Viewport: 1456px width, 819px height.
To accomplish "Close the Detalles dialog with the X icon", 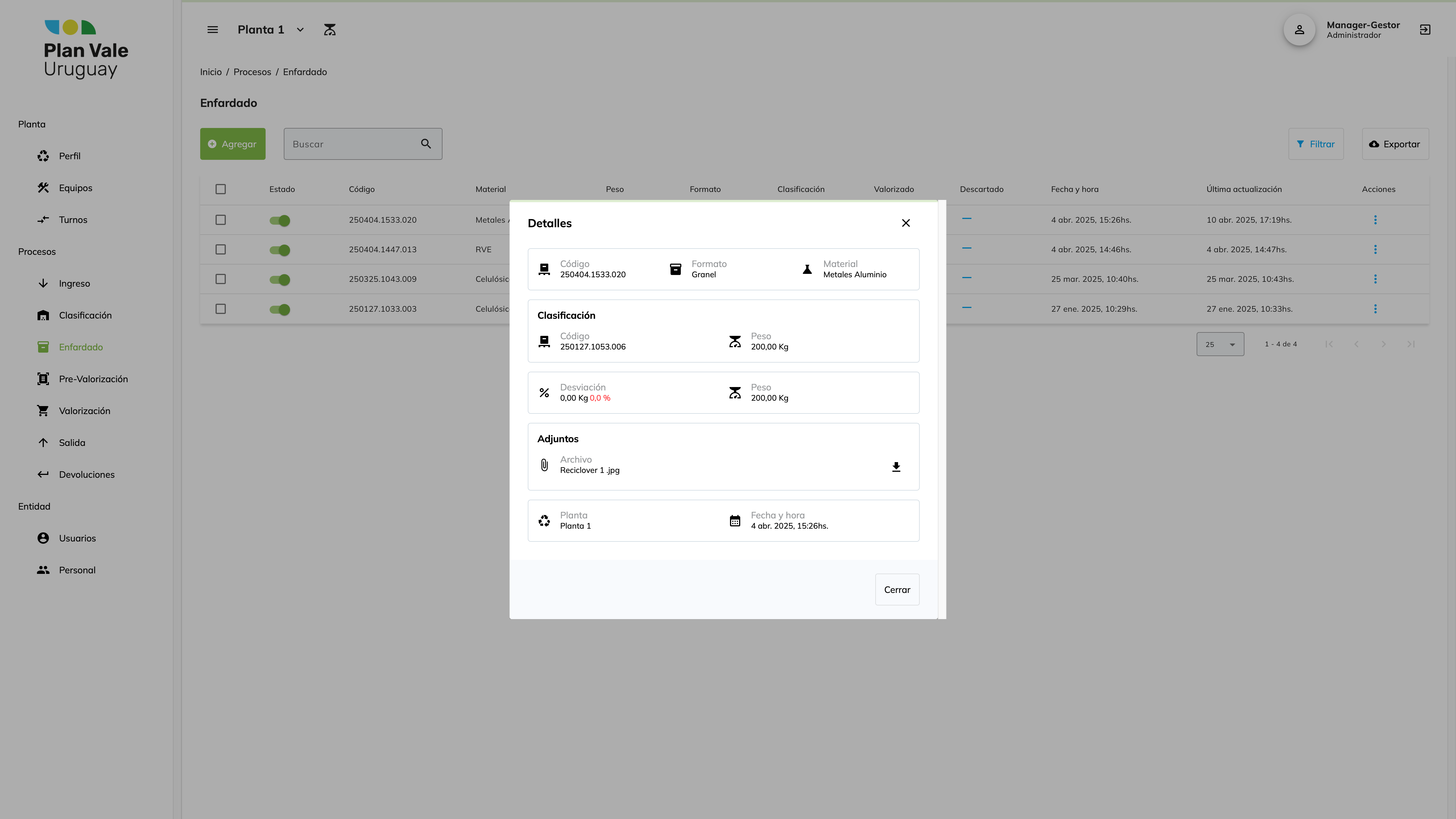I will [x=905, y=223].
